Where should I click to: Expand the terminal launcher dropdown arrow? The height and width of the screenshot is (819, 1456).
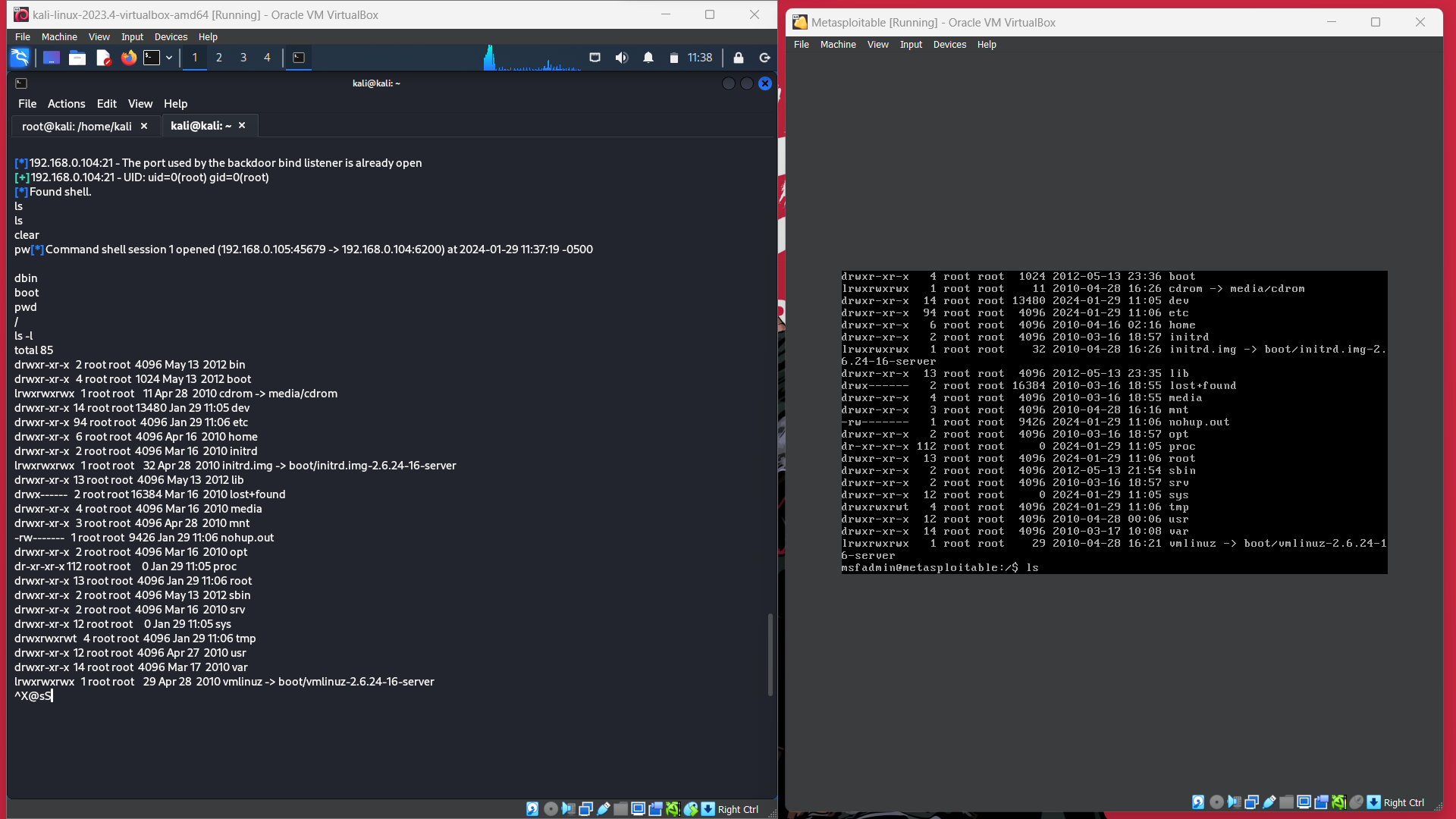click(169, 58)
